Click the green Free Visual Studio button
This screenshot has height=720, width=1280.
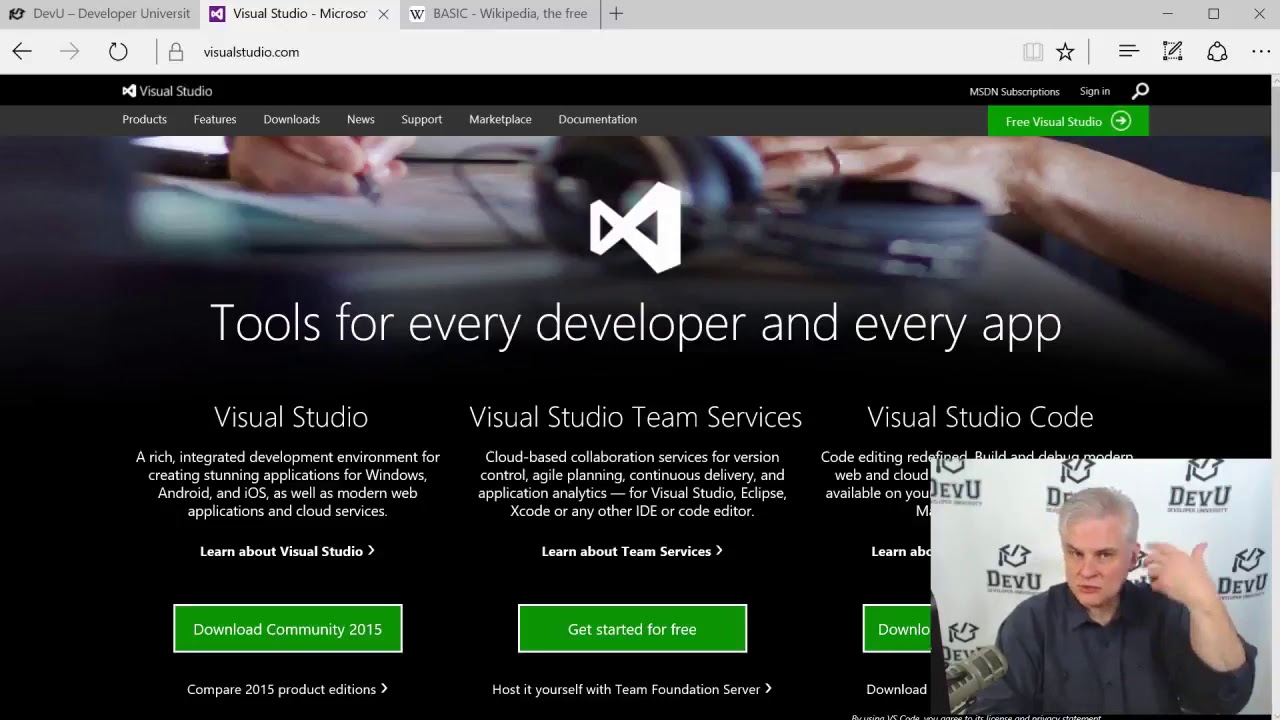[x=1068, y=121]
